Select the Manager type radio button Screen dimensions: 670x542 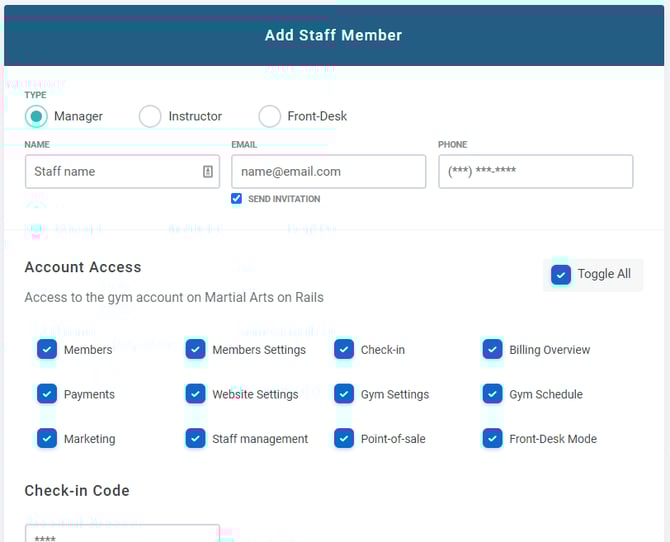coord(36,116)
